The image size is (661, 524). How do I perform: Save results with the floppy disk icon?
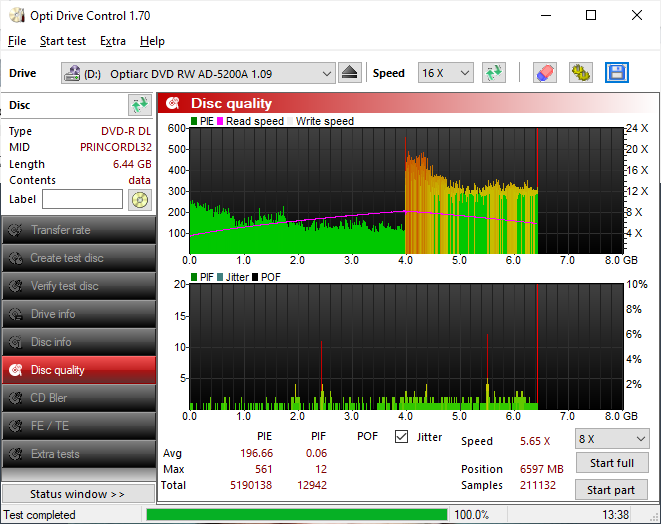[x=617, y=73]
